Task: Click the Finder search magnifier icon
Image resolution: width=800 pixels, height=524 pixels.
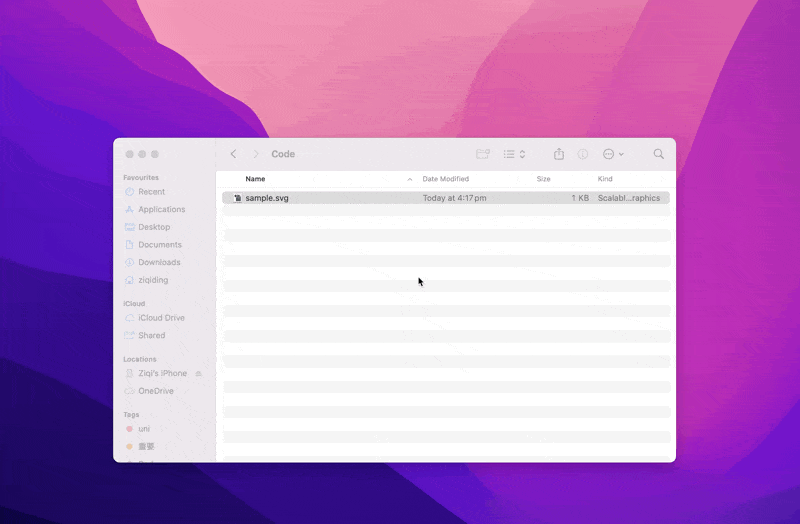Action: pyautogui.click(x=658, y=154)
